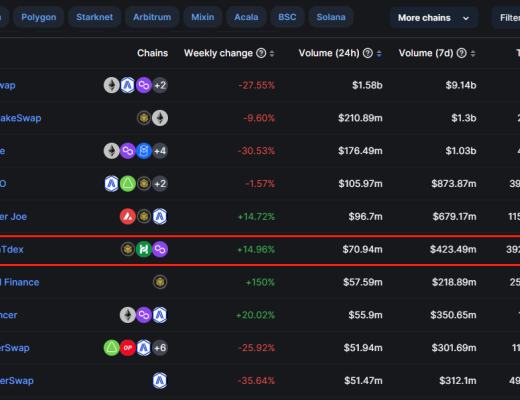Expand the +2 chains badge in $1.58b row
520x400 pixels.
click(x=160, y=85)
